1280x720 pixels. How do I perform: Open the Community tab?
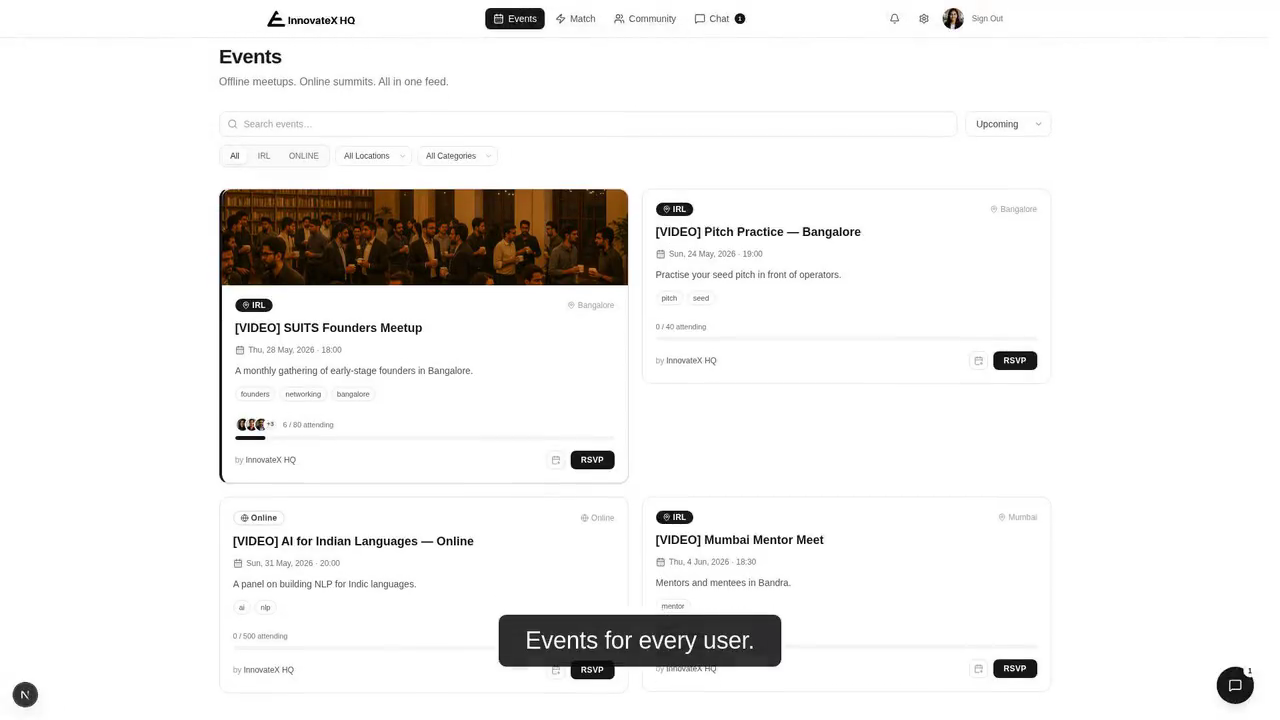point(645,19)
